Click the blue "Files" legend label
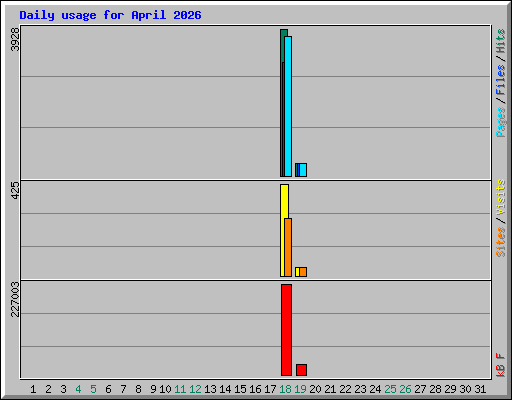 point(500,80)
